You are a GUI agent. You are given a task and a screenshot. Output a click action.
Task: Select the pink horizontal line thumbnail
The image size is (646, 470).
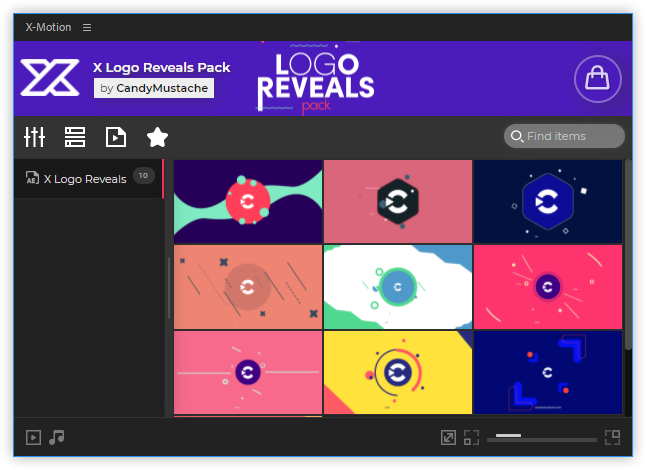pyautogui.click(x=248, y=372)
